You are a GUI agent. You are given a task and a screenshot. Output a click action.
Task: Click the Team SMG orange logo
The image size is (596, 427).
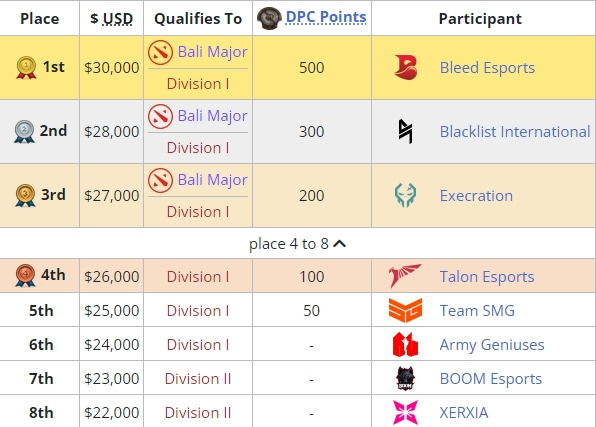(x=405, y=310)
